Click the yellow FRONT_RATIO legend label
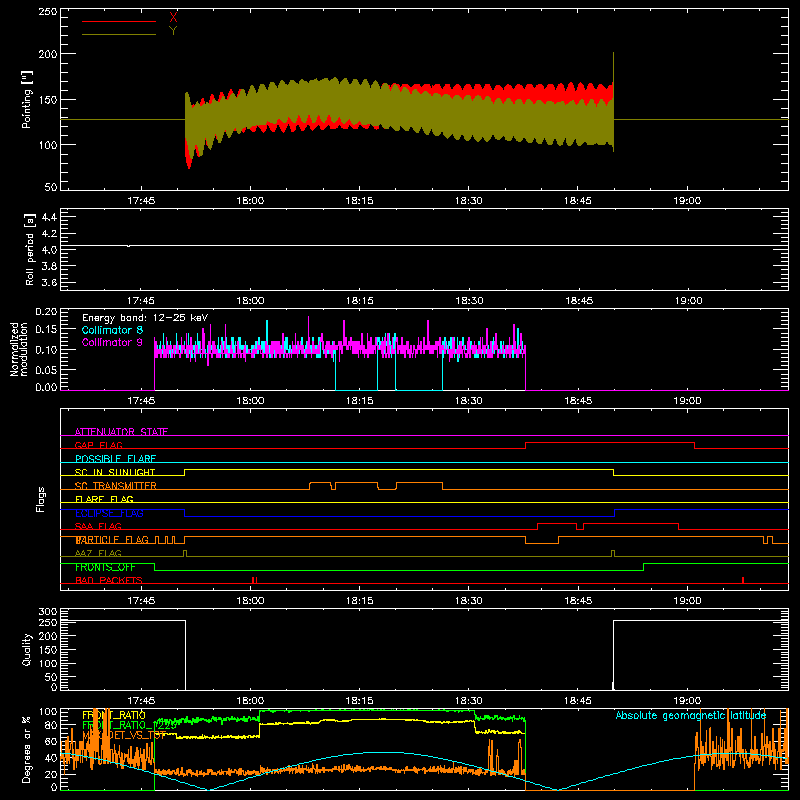Image resolution: width=800 pixels, height=800 pixels. tap(114, 715)
